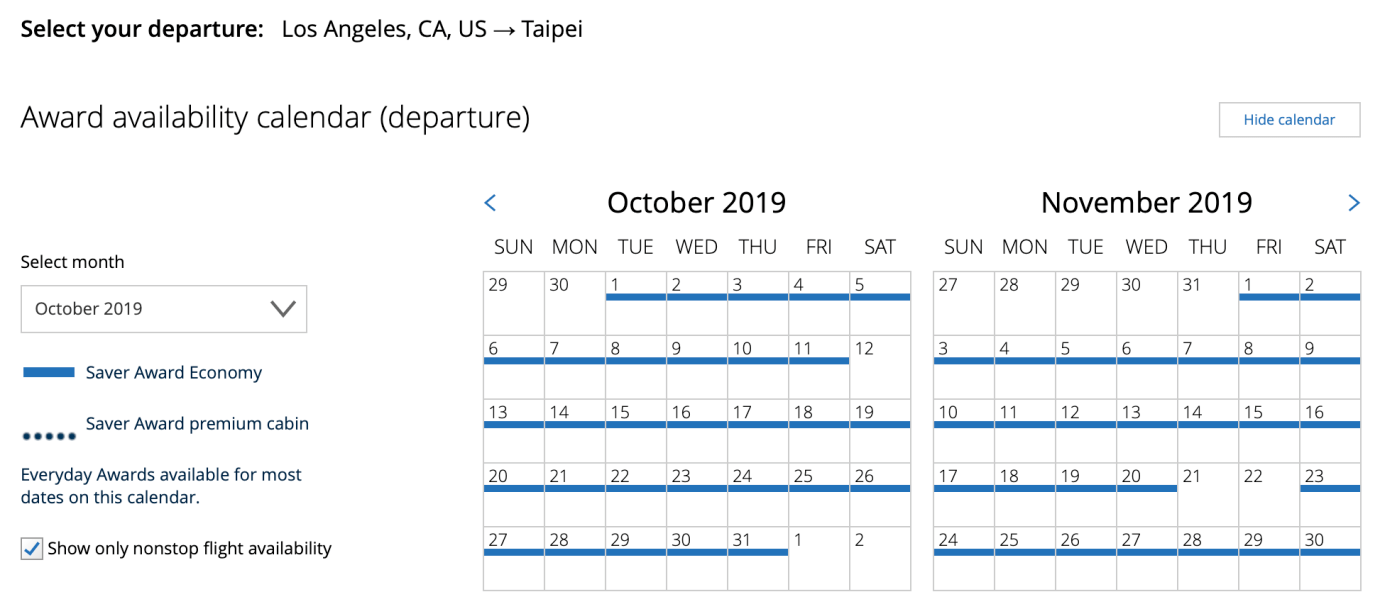Advance to next month arrow
The image size is (1380, 604).
point(1354,203)
